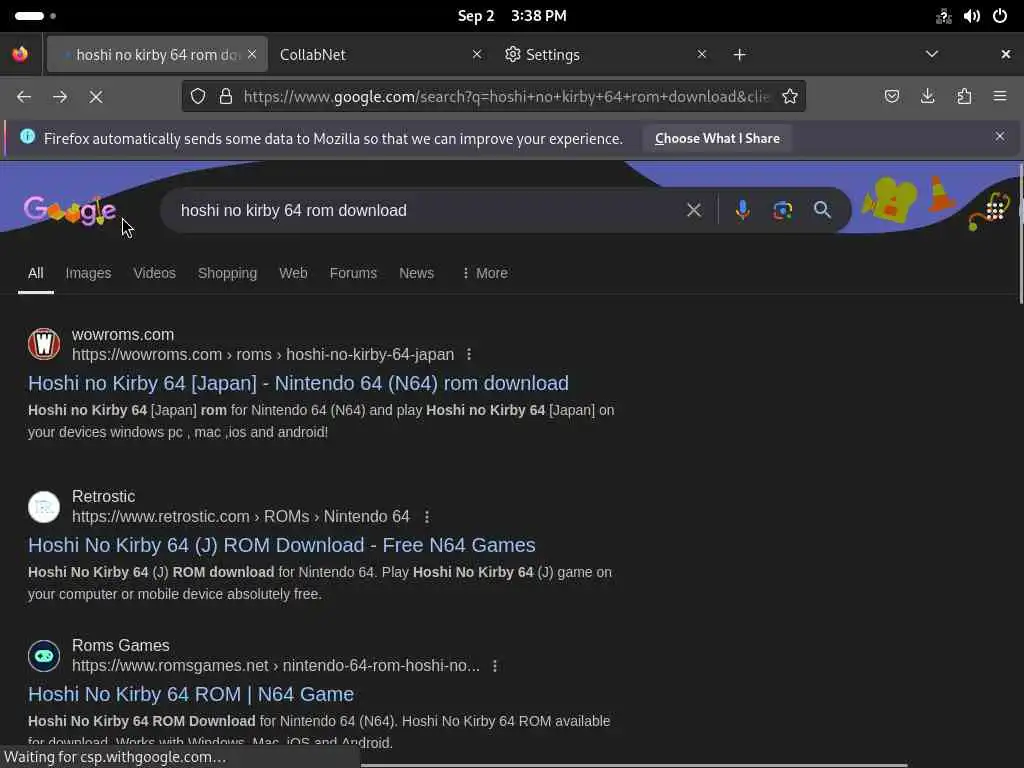Click the romsgames.net URL breadcrumb
1024x768 pixels.
click(x=276, y=665)
